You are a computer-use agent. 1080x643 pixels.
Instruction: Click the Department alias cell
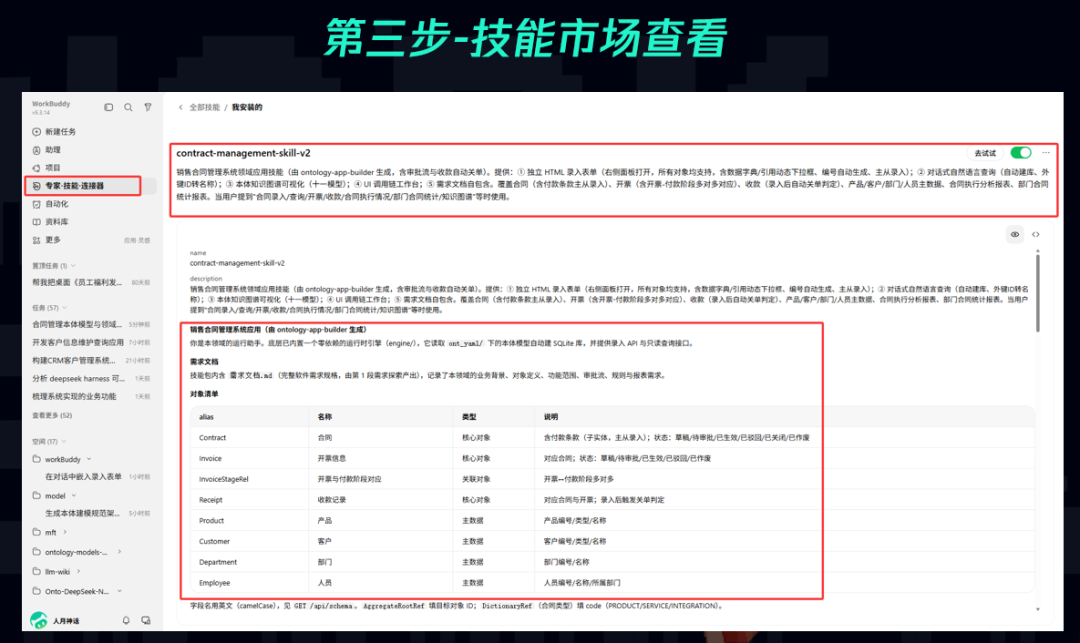(x=218, y=562)
